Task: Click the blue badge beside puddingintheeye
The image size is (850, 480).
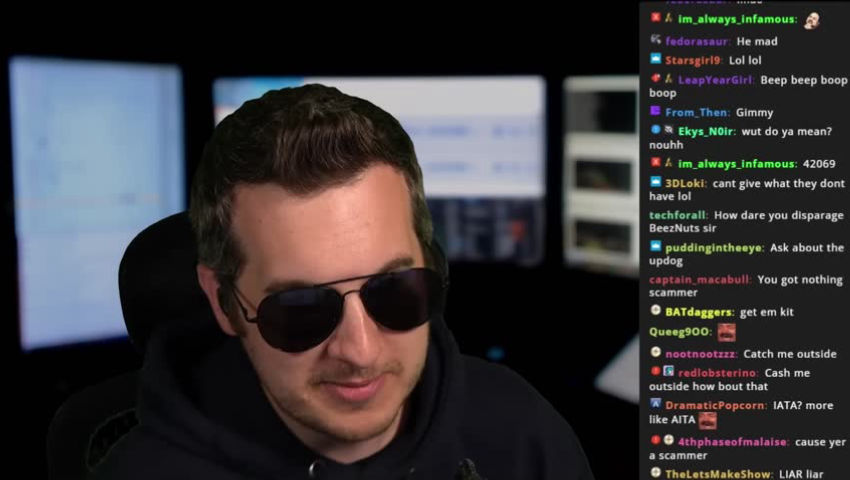Action: pos(655,246)
